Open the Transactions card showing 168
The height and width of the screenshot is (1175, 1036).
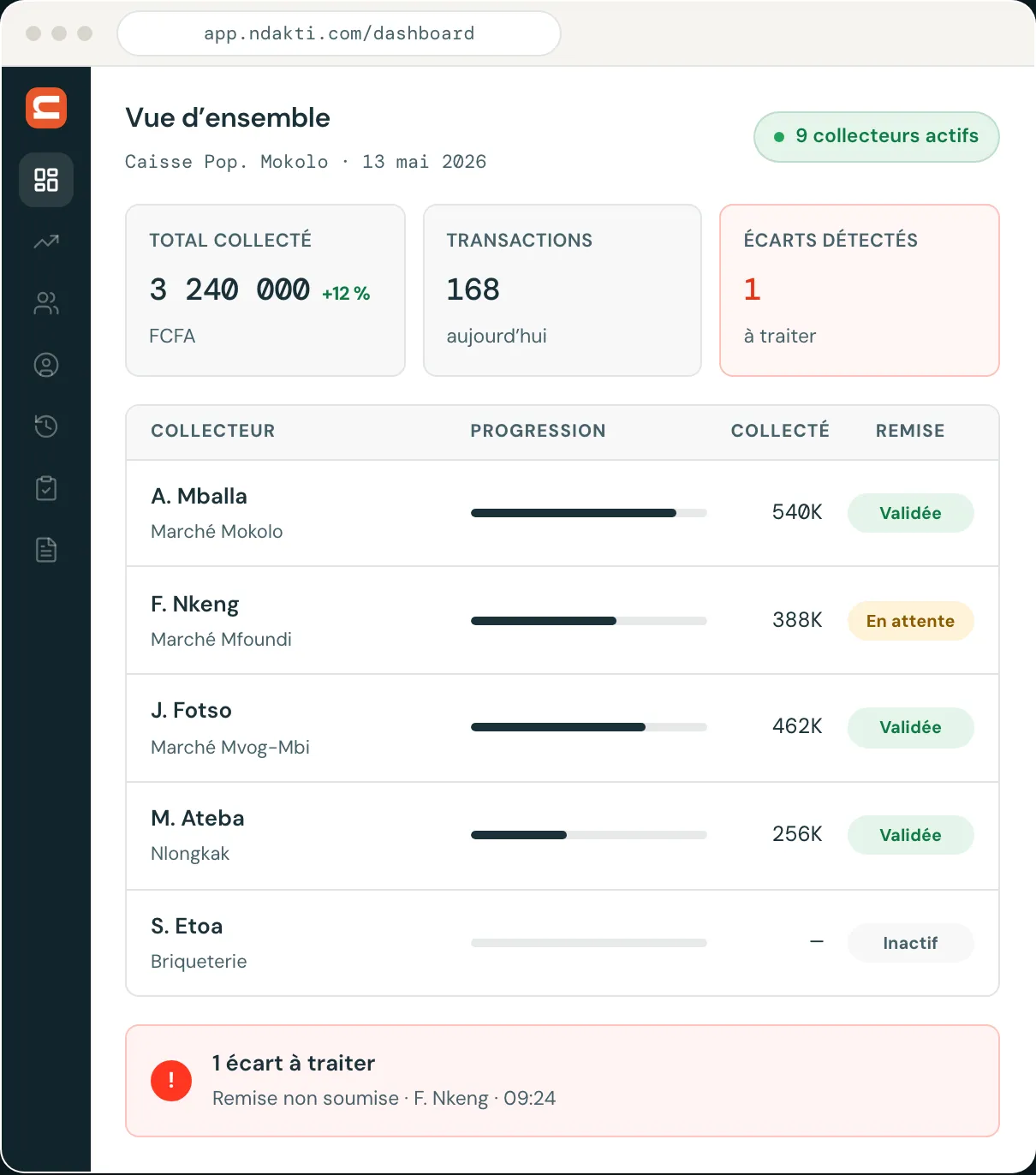(x=563, y=290)
